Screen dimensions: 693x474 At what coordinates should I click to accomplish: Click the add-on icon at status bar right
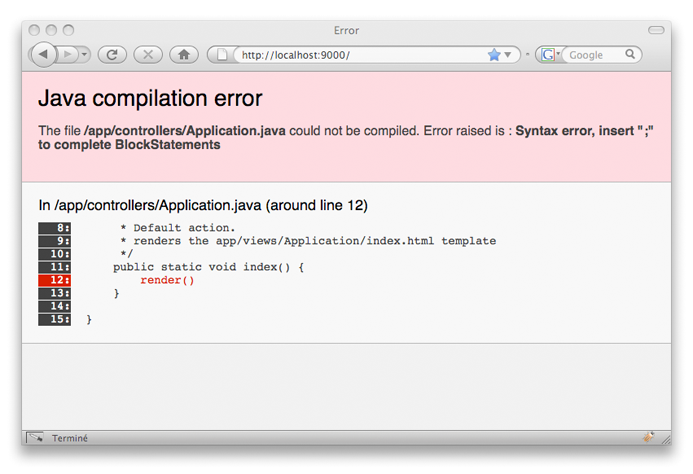648,437
